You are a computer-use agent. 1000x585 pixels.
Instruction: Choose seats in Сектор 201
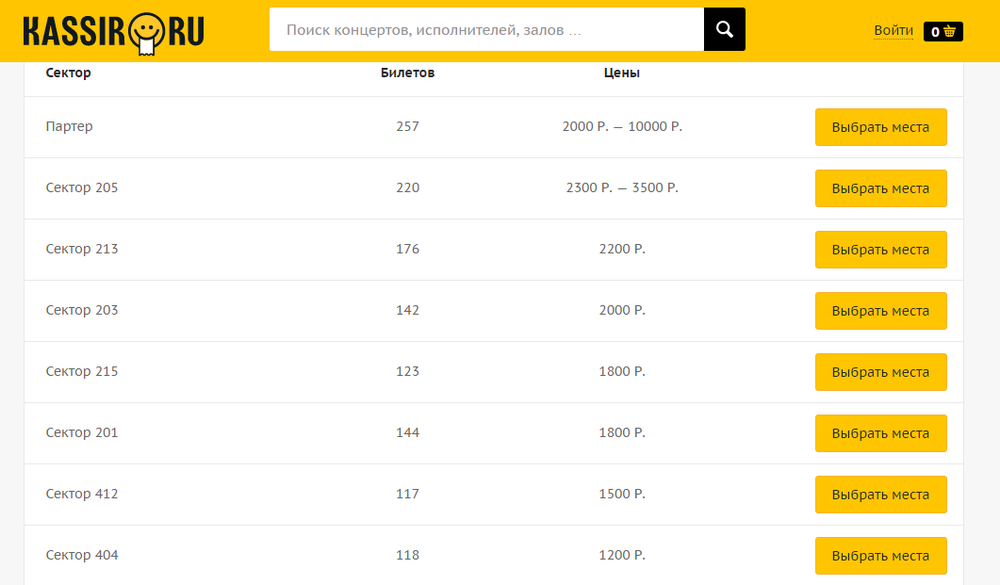[x=880, y=433]
